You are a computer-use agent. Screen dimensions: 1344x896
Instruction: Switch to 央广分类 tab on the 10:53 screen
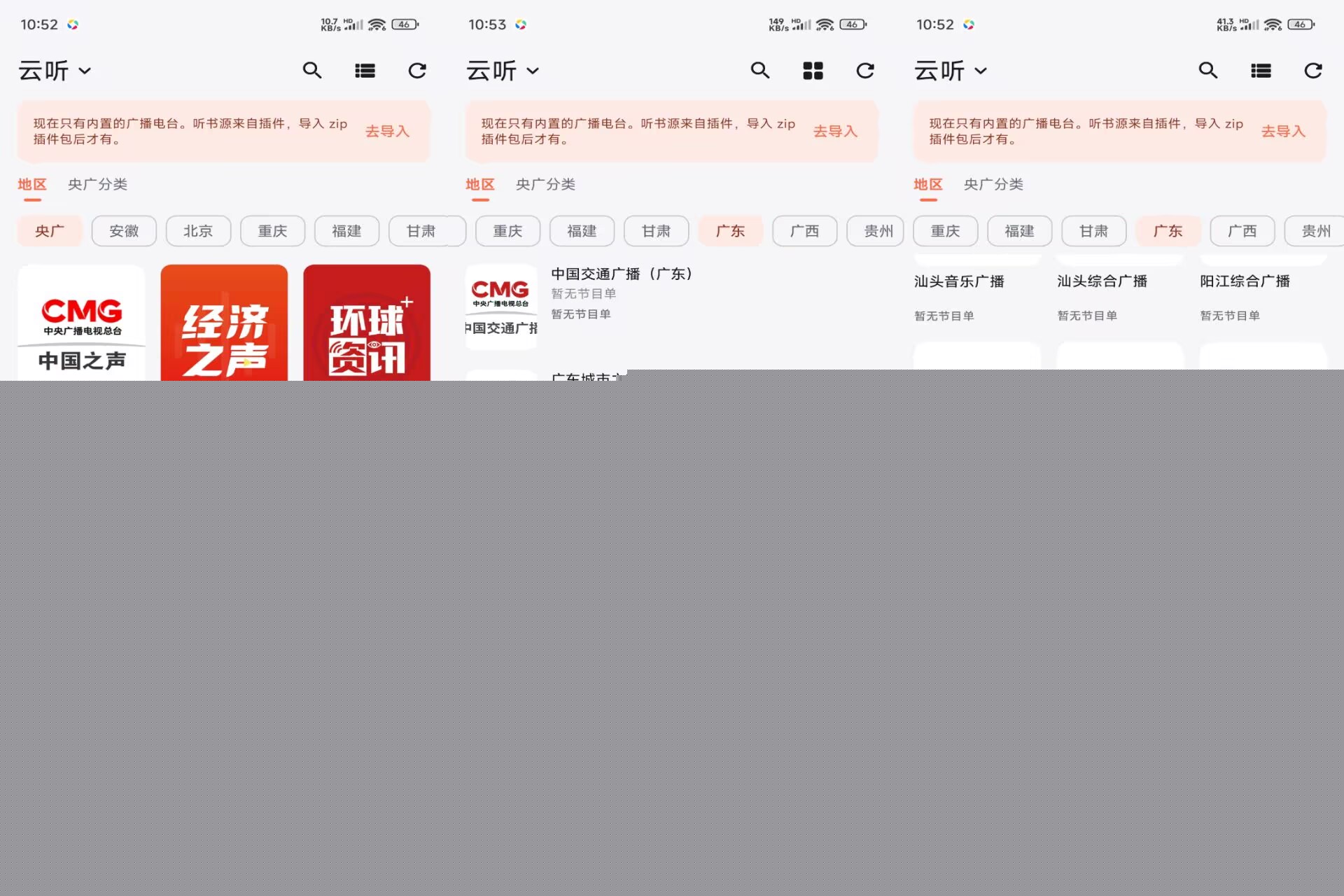tap(545, 185)
